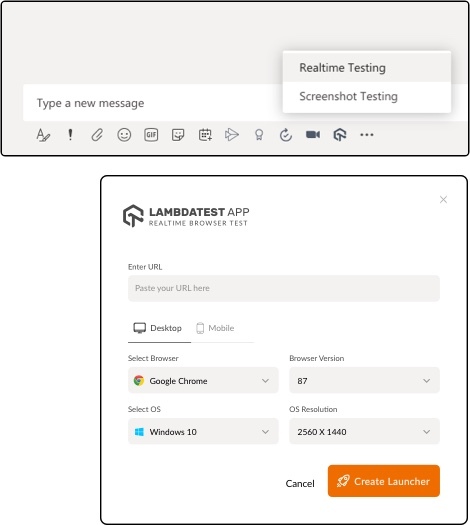Click the LambdaTest App logo in dialog

tap(186, 216)
